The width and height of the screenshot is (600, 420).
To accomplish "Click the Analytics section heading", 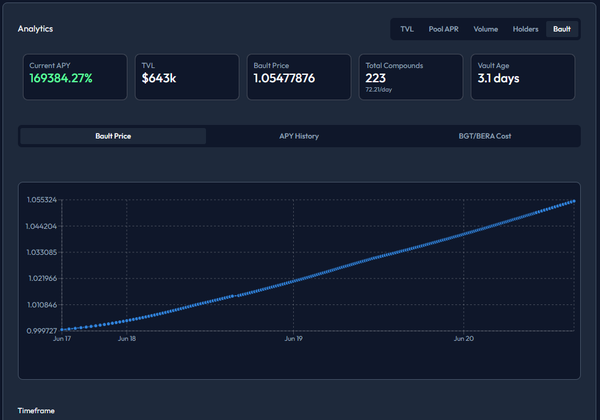I will 36,29.
